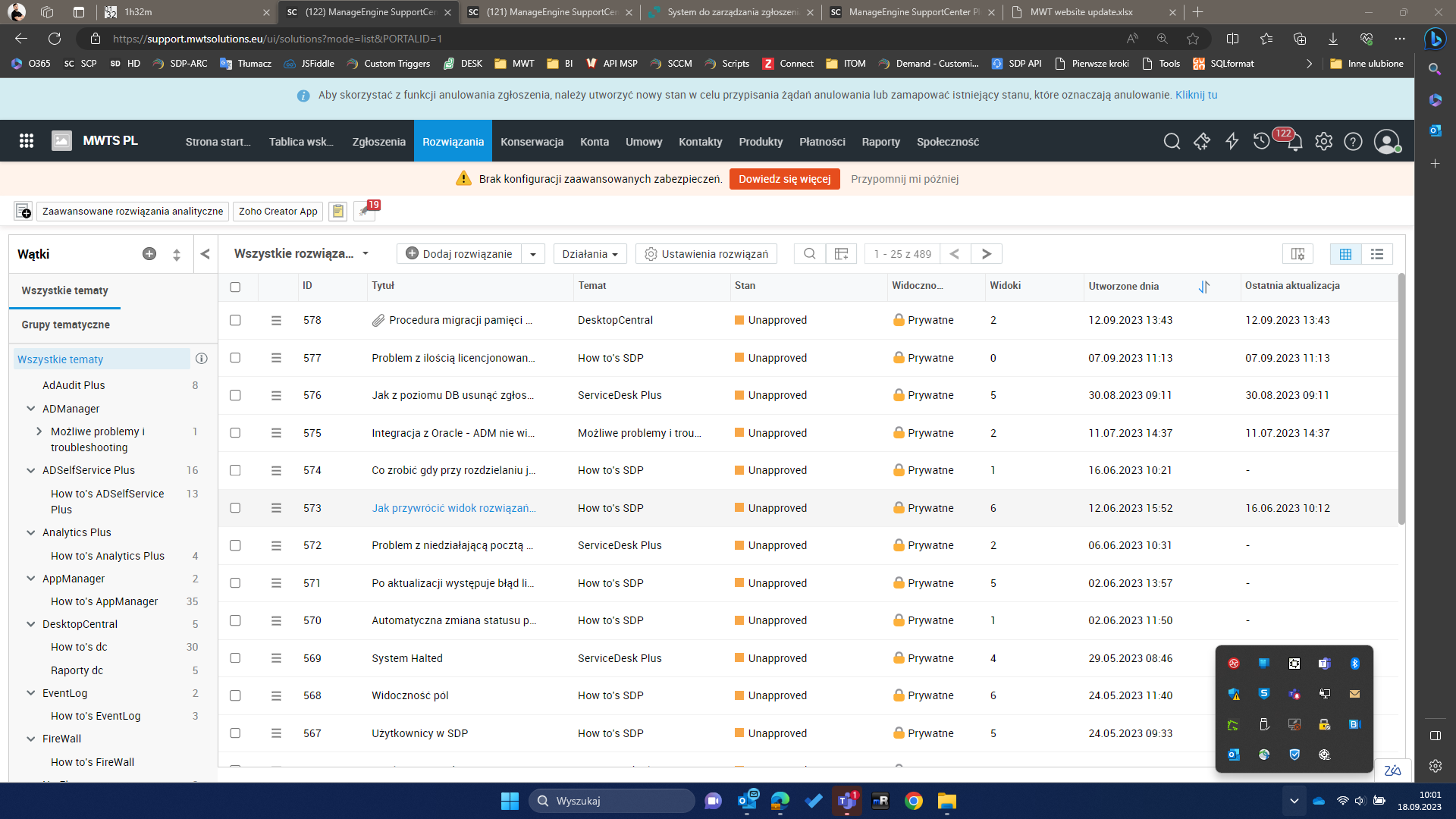Viewport: 1456px width, 819px height.
Task: Open the admin settings gear in header
Action: (1323, 142)
